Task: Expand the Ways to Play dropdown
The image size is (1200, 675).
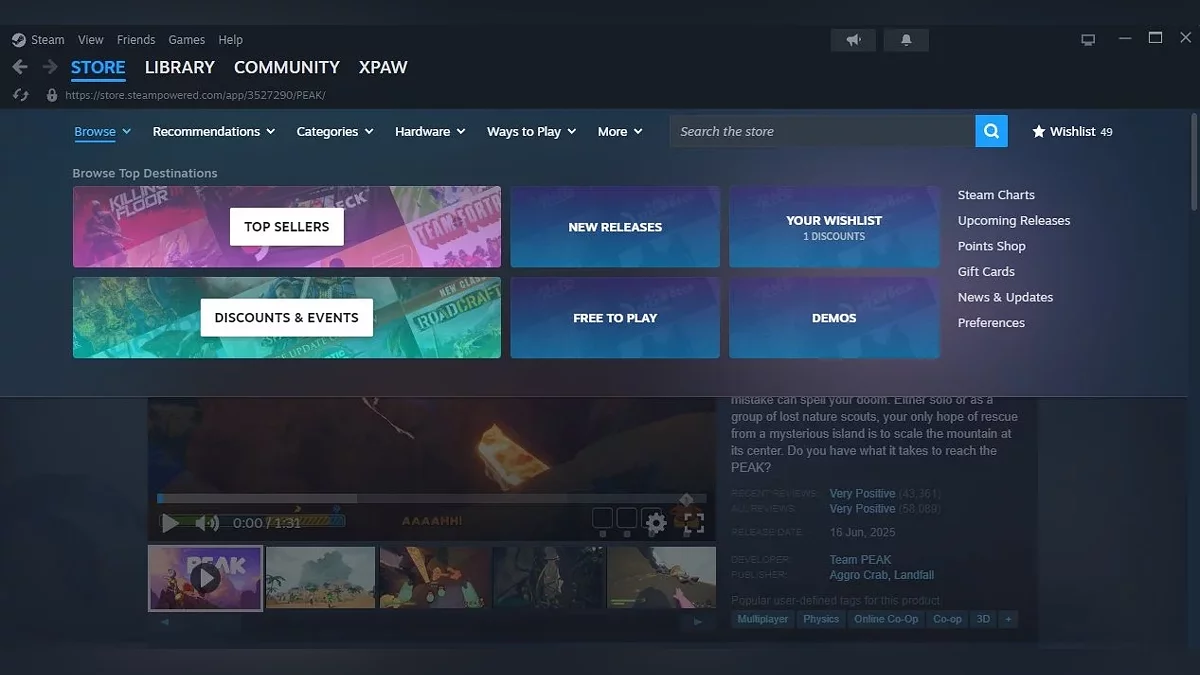Action: [x=532, y=131]
